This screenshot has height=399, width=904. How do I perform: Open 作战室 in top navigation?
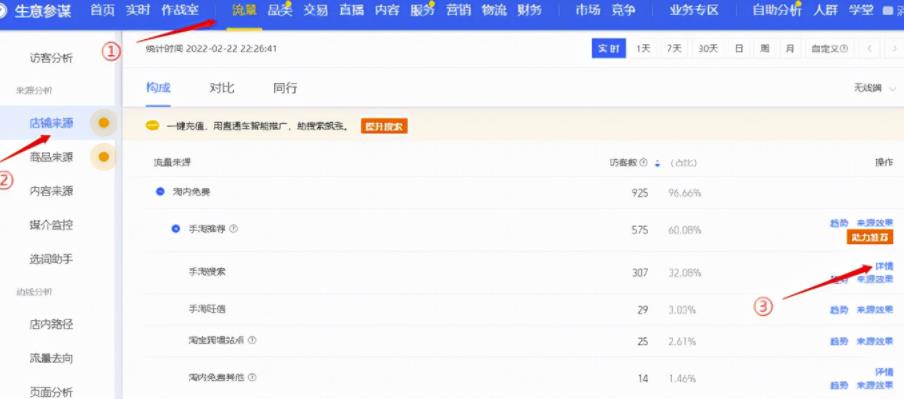(x=180, y=10)
